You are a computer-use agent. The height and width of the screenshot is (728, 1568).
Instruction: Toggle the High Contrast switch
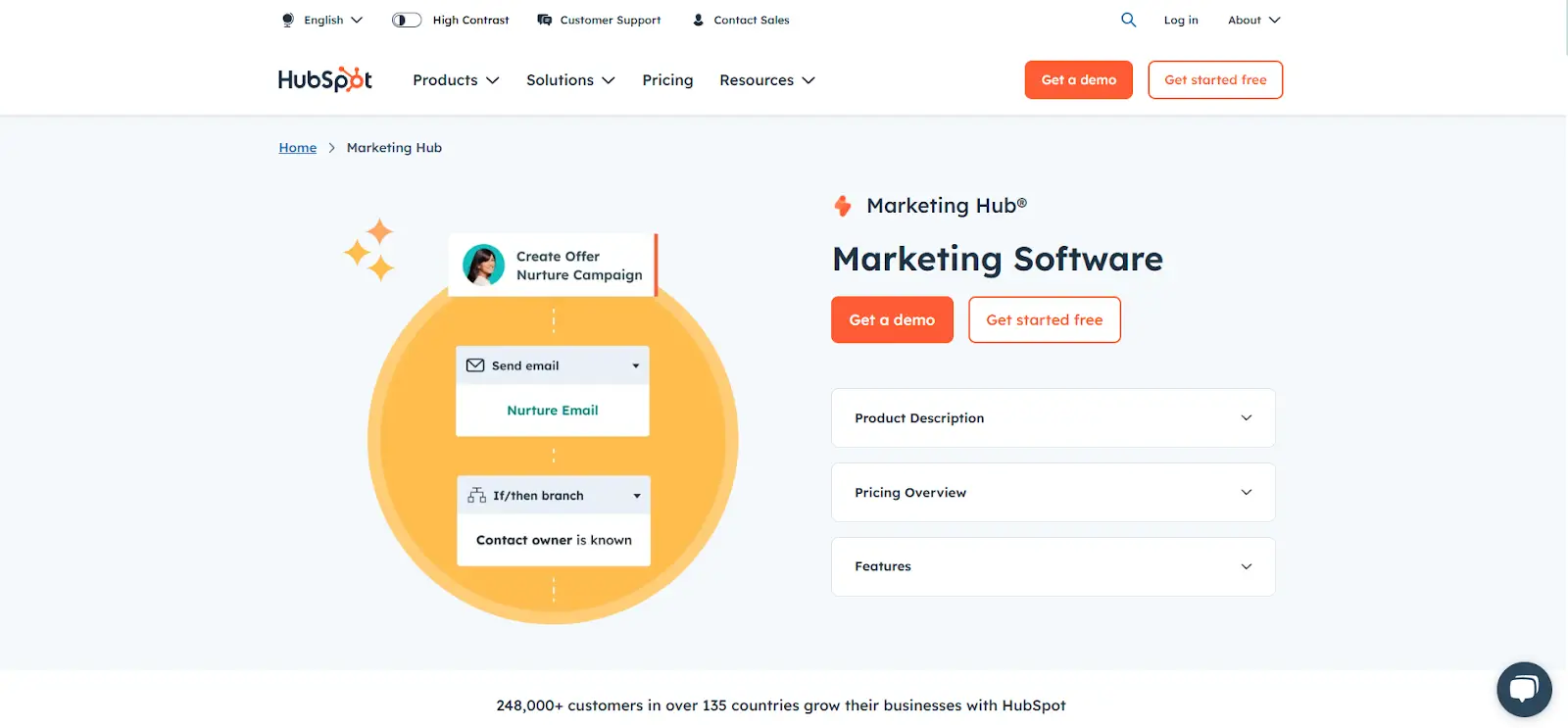(x=407, y=20)
